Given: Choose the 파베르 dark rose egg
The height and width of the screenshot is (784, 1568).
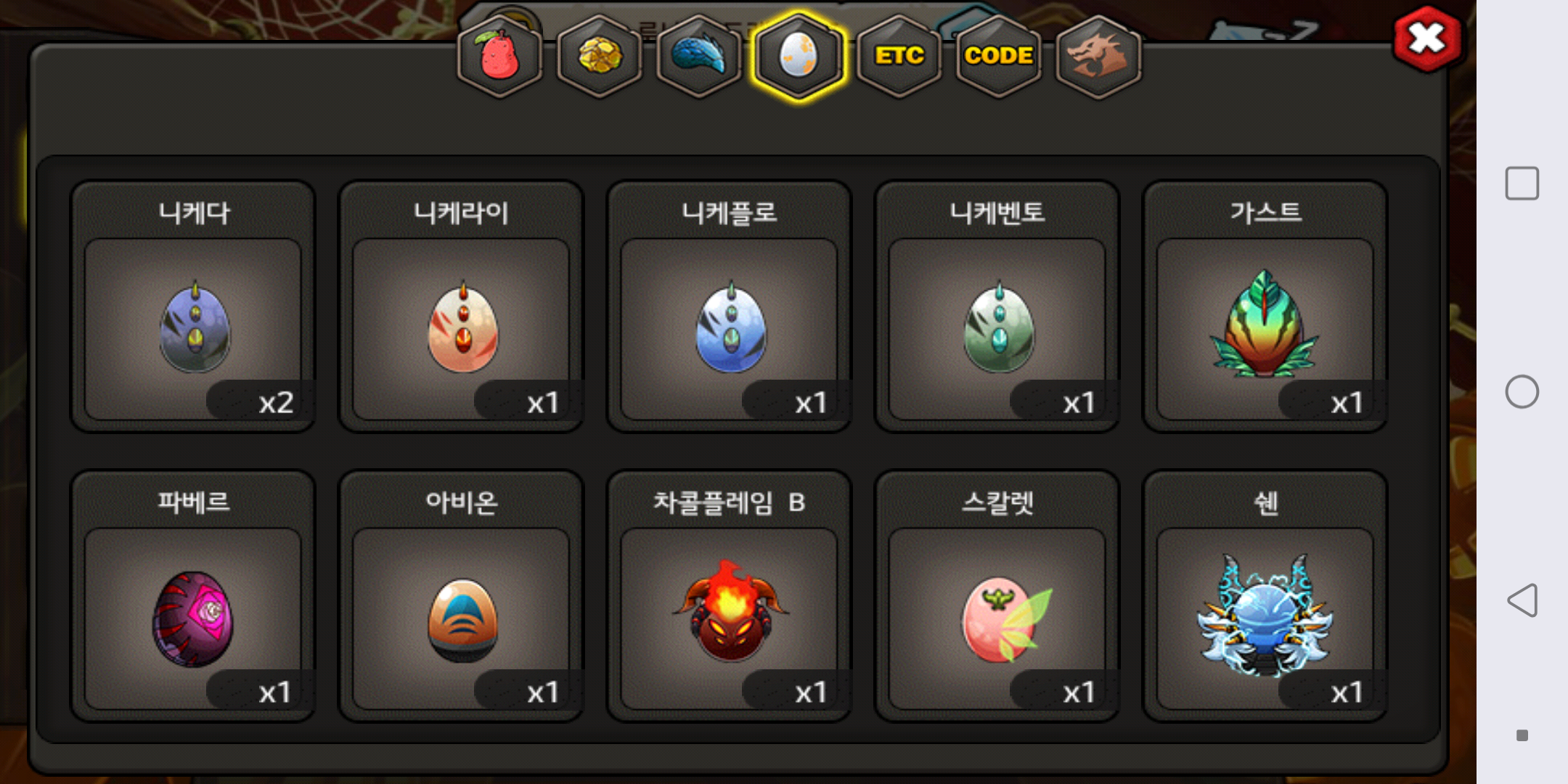Looking at the screenshot, I should pyautogui.click(x=193, y=596).
